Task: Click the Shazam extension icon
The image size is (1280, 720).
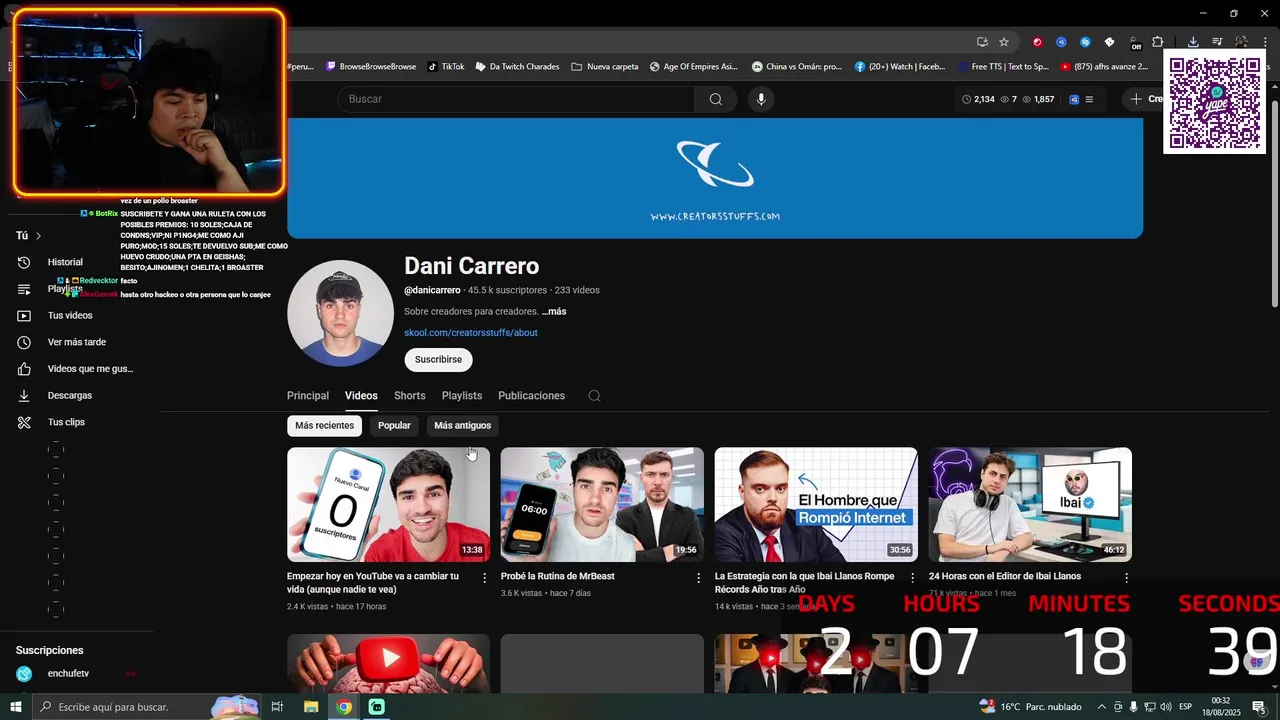Action: click(1085, 42)
